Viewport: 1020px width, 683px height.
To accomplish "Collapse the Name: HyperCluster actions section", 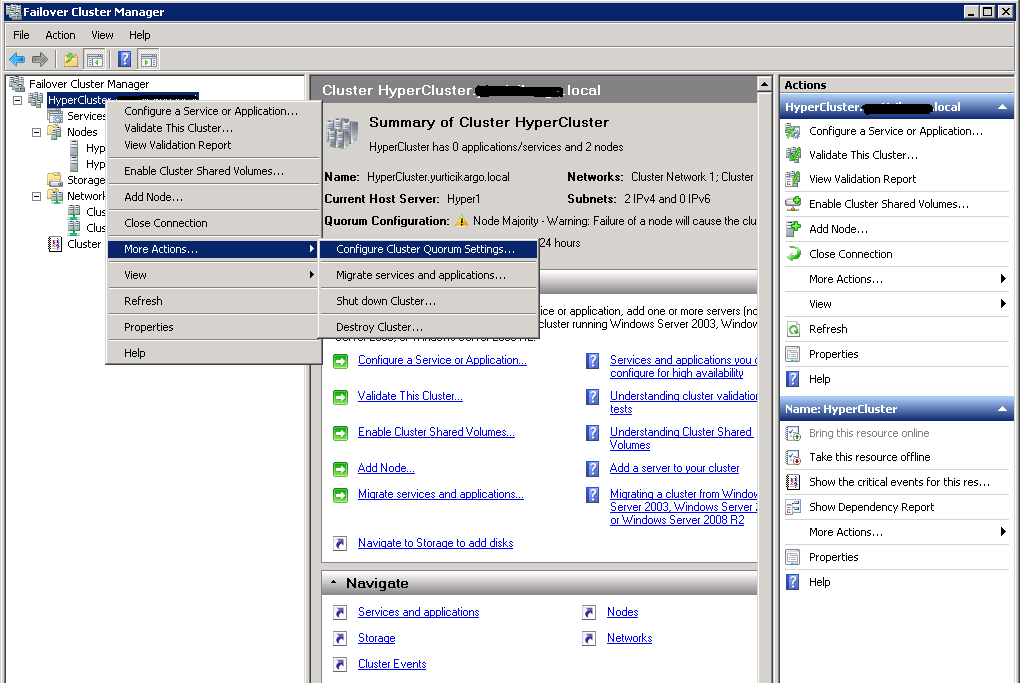I will [1003, 409].
